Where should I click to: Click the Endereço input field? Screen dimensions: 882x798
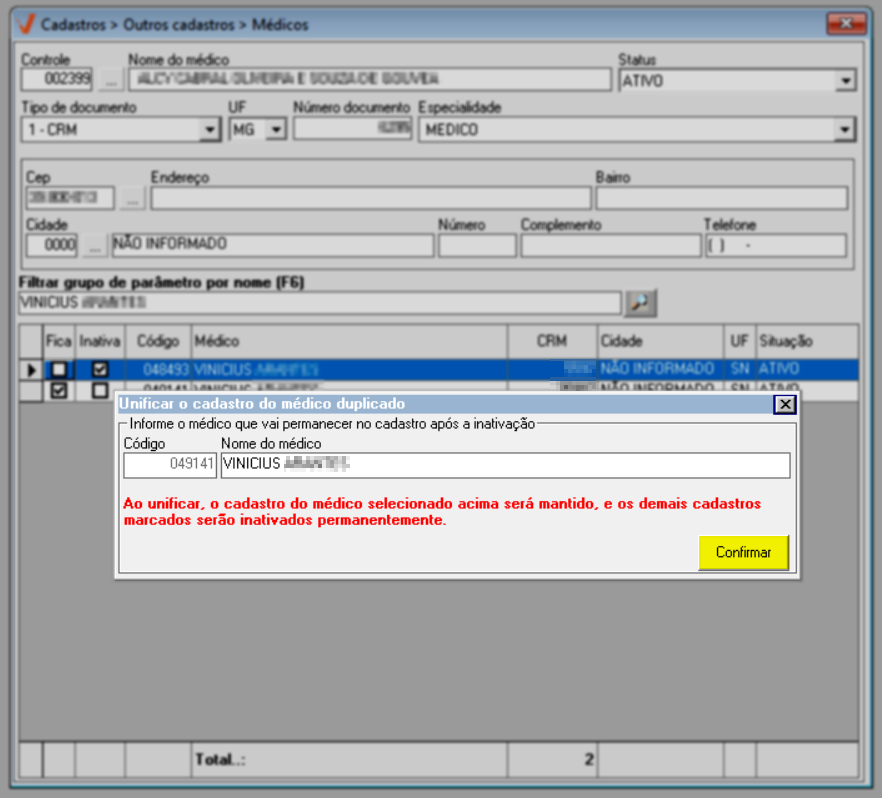pyautogui.click(x=371, y=199)
